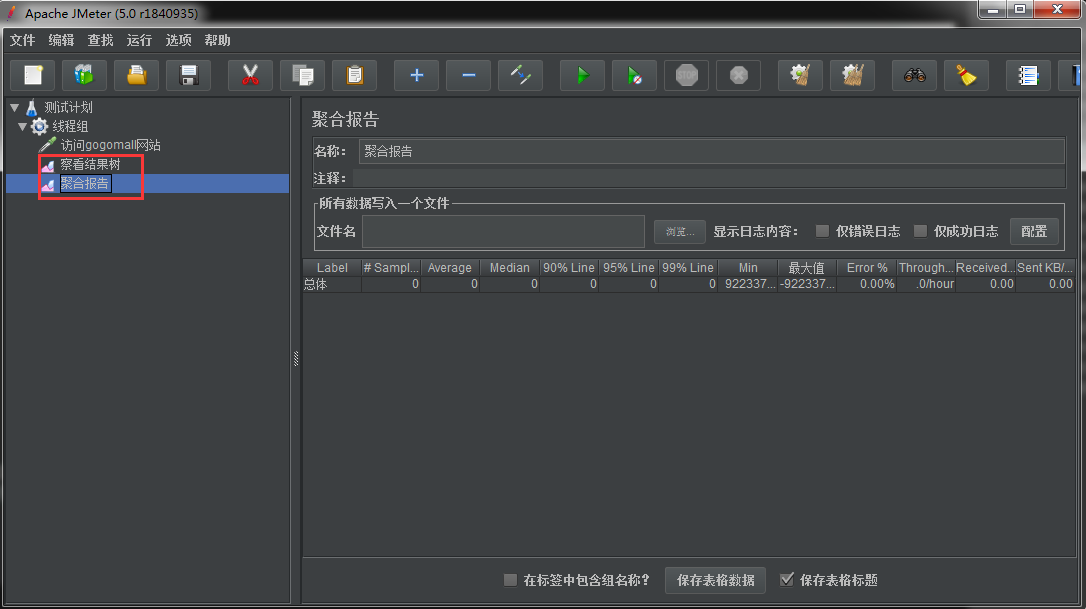
Task: Click the 测试计划 flask icon
Action: 32,107
